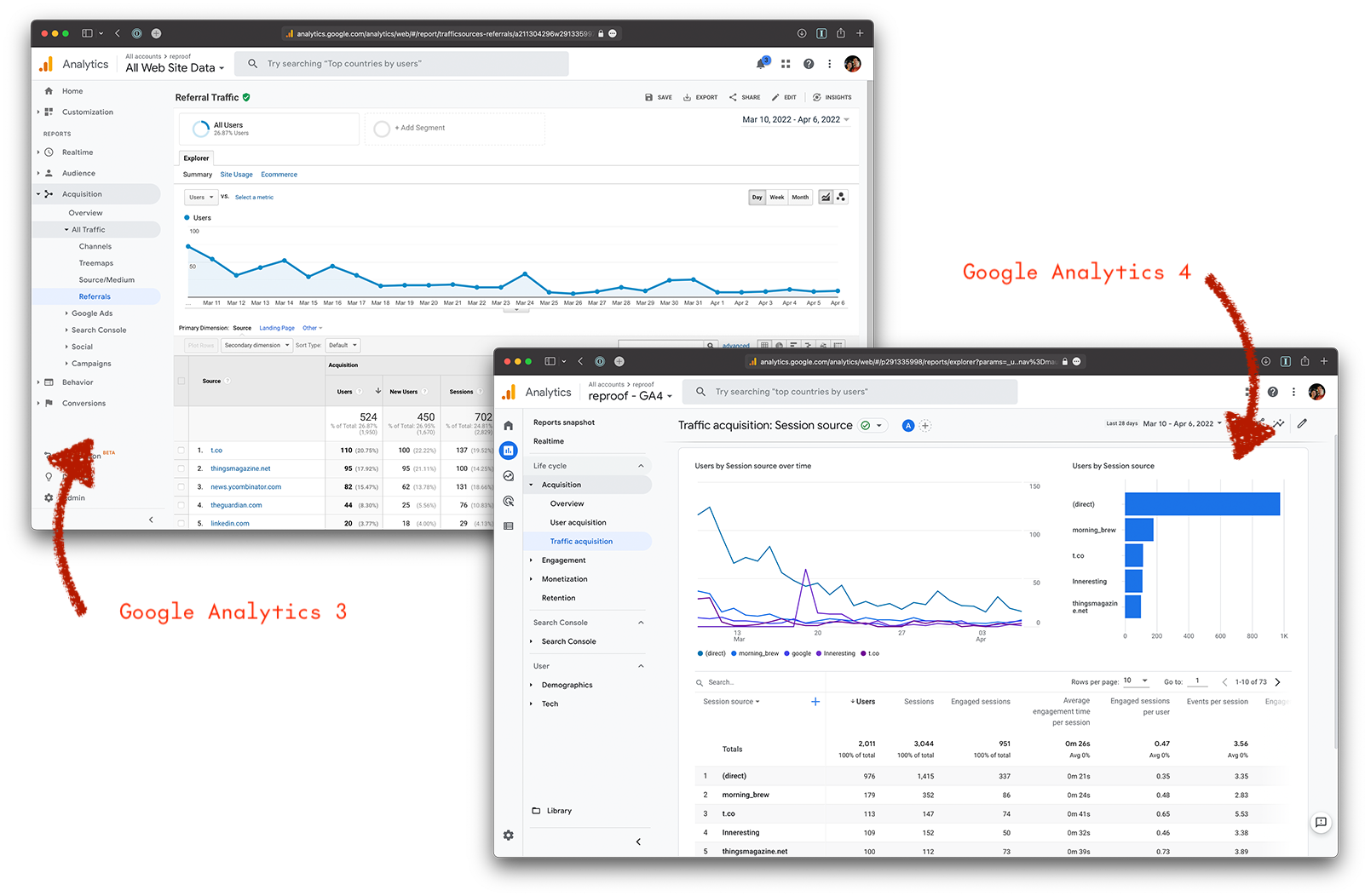
Task: Open the GA3 date range Mar 10 - Apr 6 dropdown
Action: [796, 119]
